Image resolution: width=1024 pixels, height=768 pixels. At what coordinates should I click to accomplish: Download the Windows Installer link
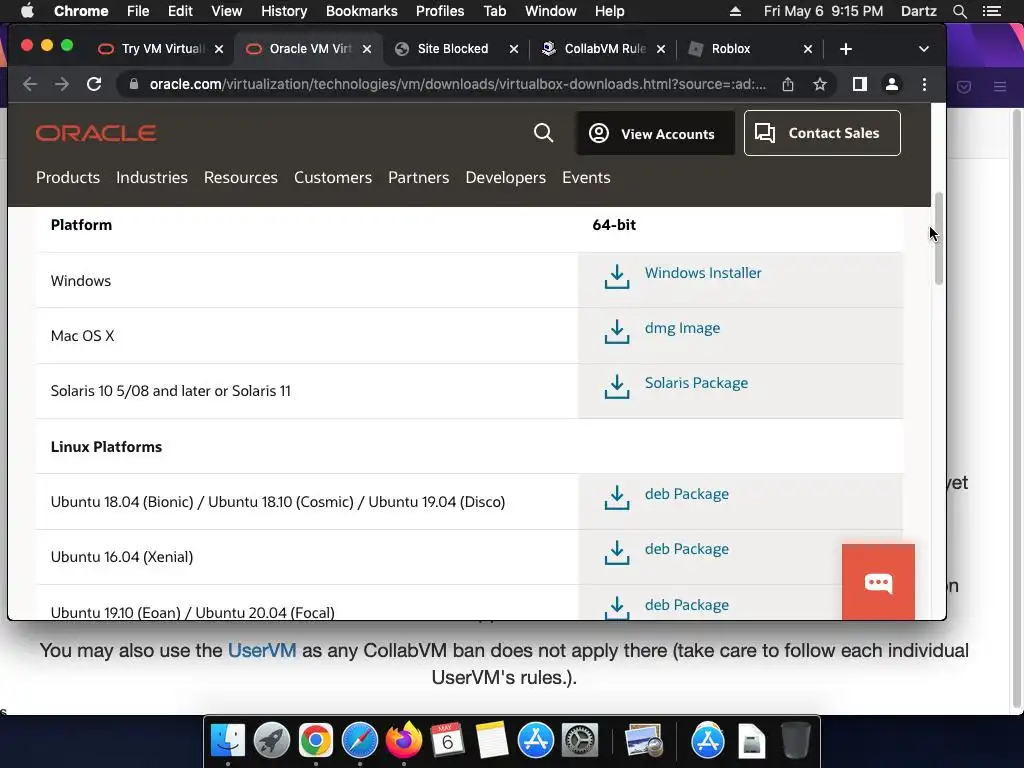click(703, 273)
